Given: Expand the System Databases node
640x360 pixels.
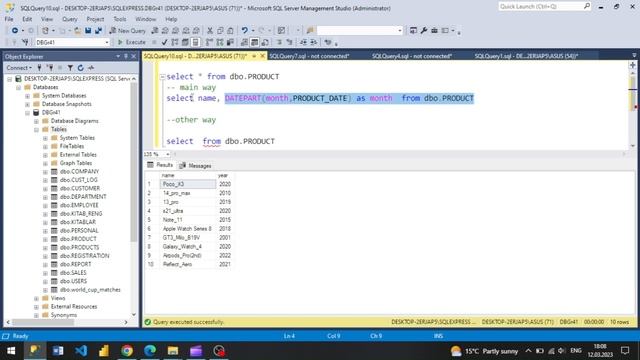Looking at the screenshot, I should (x=27, y=96).
